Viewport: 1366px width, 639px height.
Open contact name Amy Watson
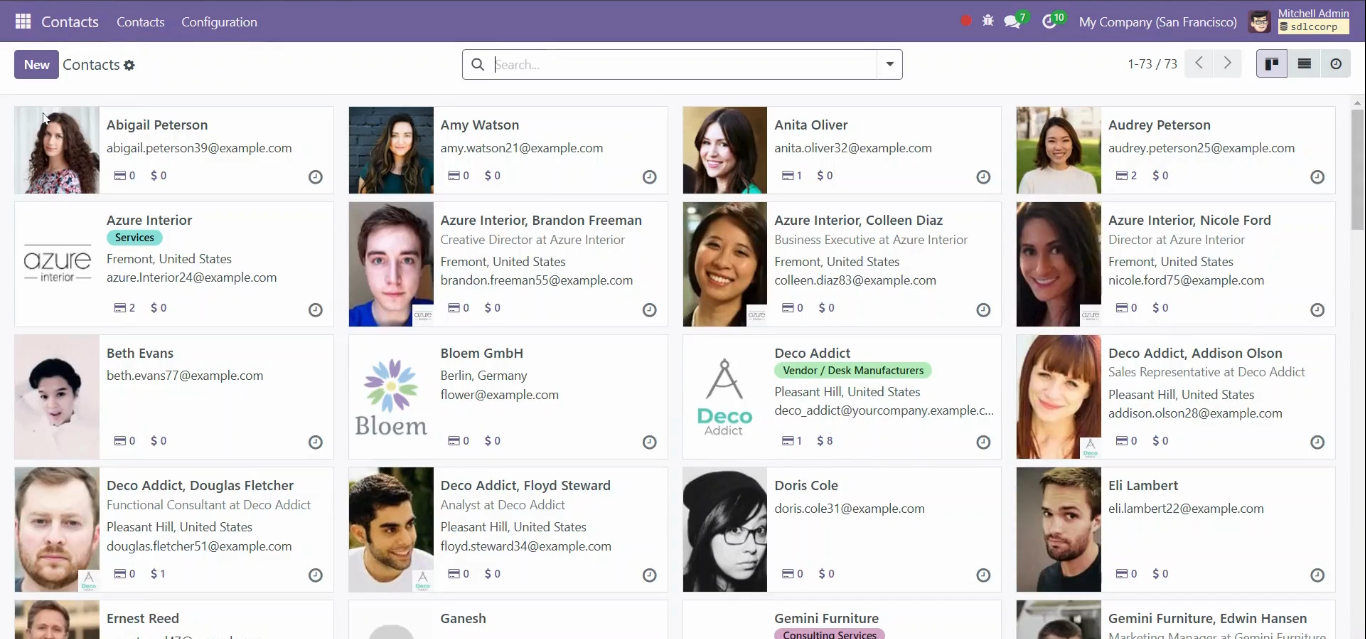(x=480, y=125)
